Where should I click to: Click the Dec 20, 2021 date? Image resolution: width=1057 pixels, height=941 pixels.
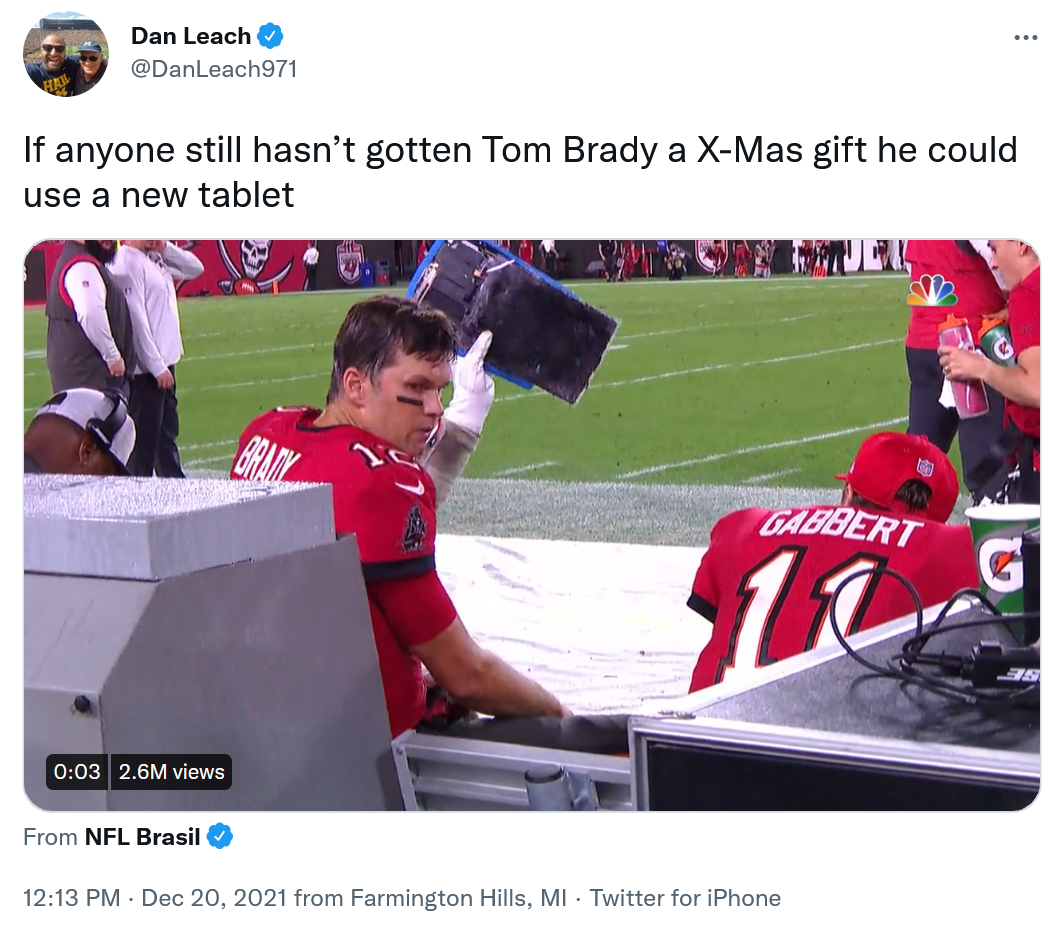214,898
